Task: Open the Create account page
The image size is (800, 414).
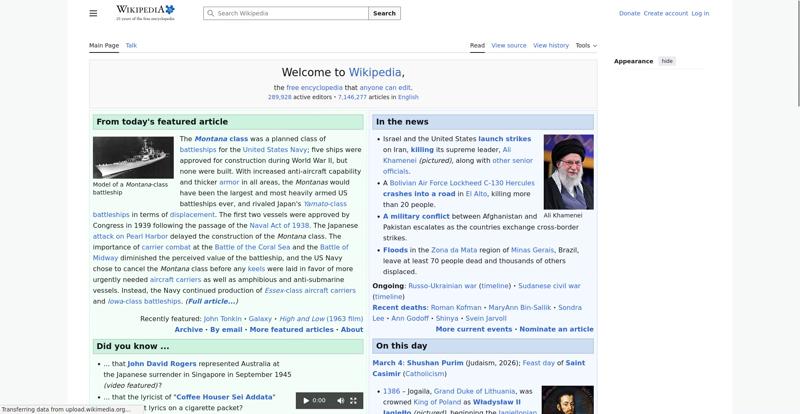Action: [665, 14]
